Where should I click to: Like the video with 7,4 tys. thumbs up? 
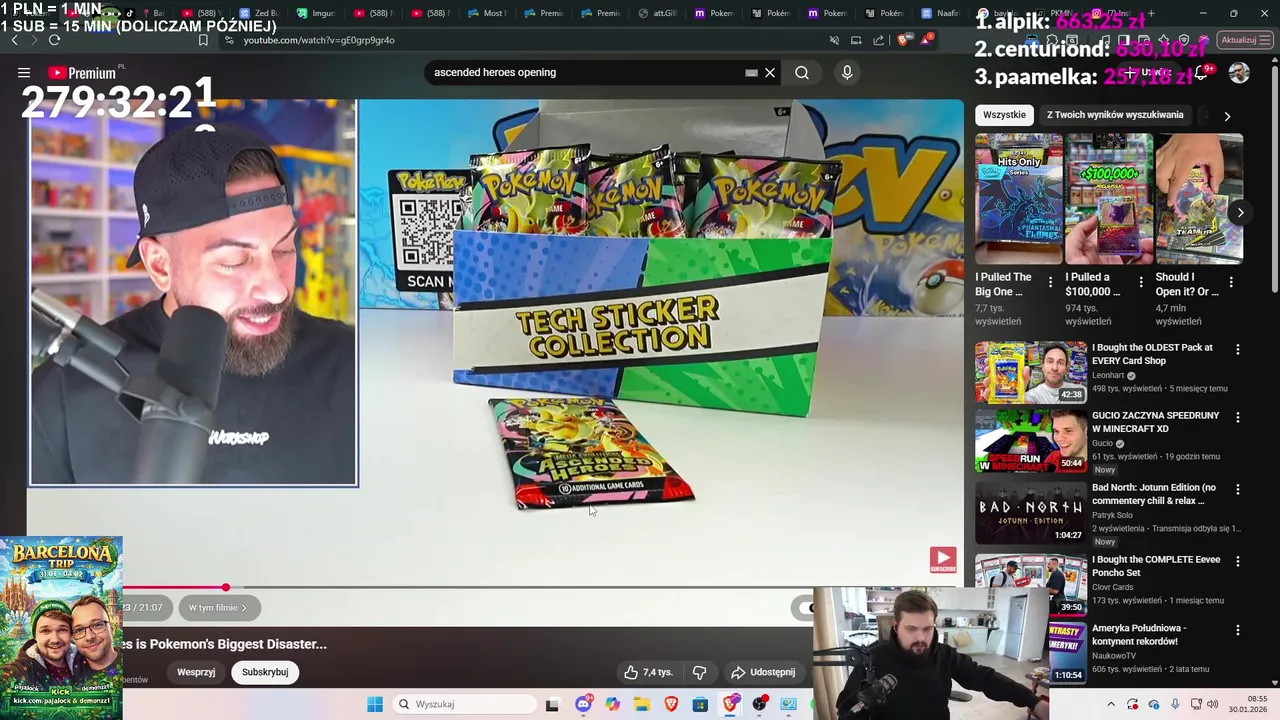point(648,672)
